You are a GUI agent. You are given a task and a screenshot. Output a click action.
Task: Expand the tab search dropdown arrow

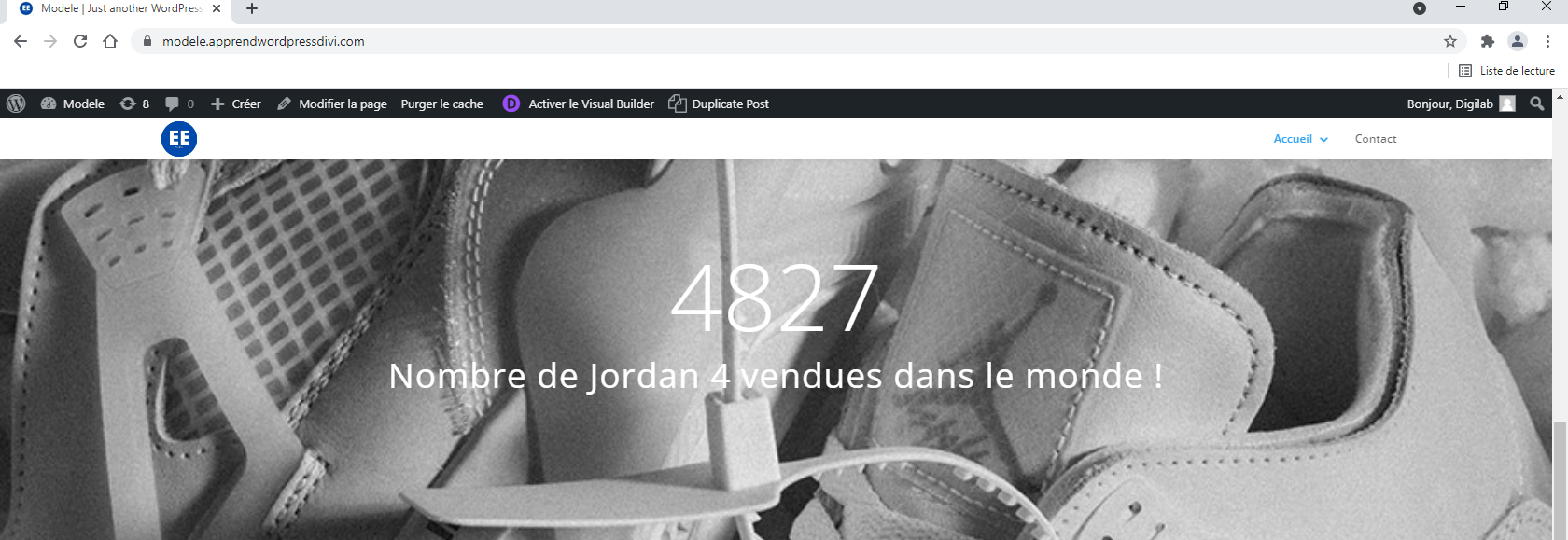click(x=1420, y=8)
